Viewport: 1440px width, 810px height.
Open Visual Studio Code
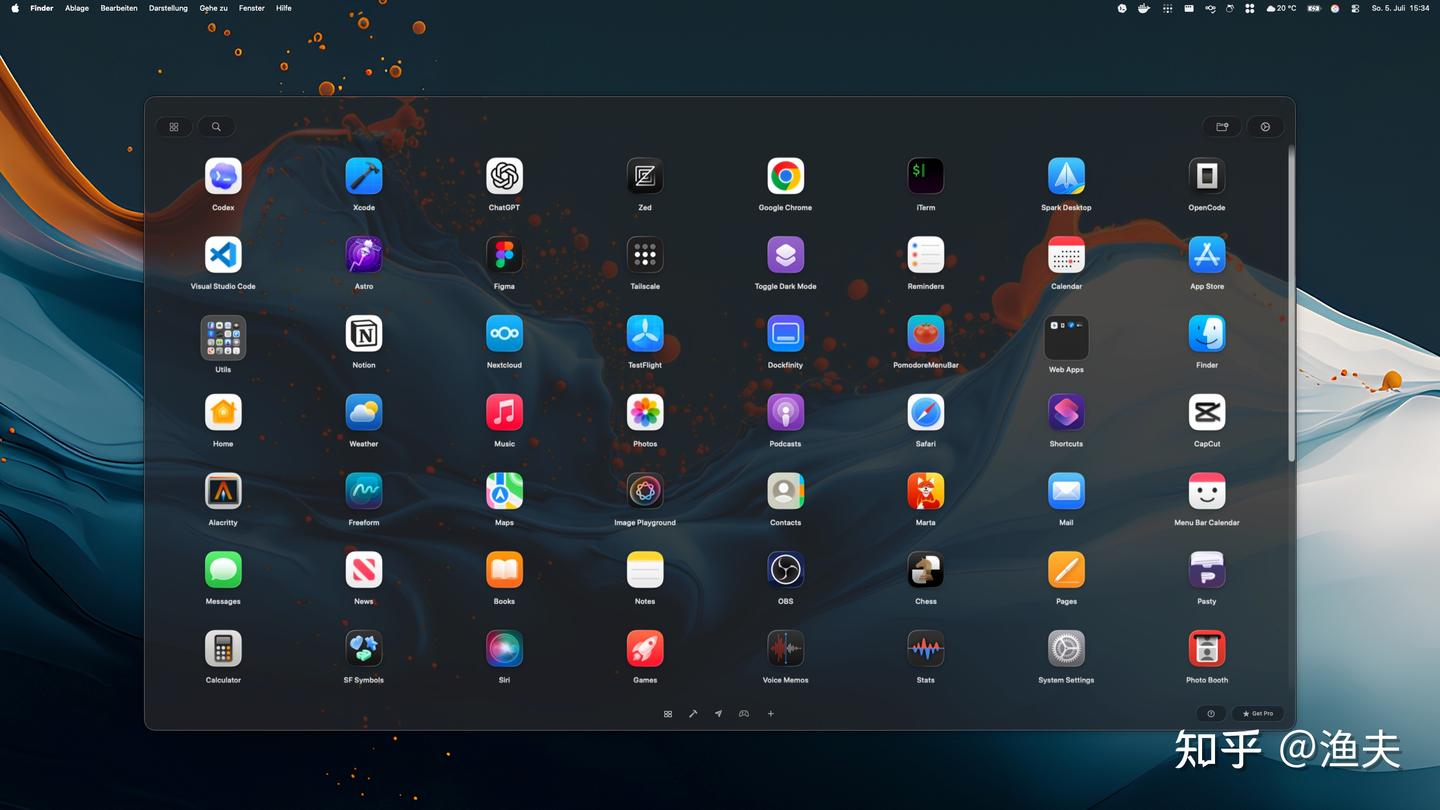223,255
